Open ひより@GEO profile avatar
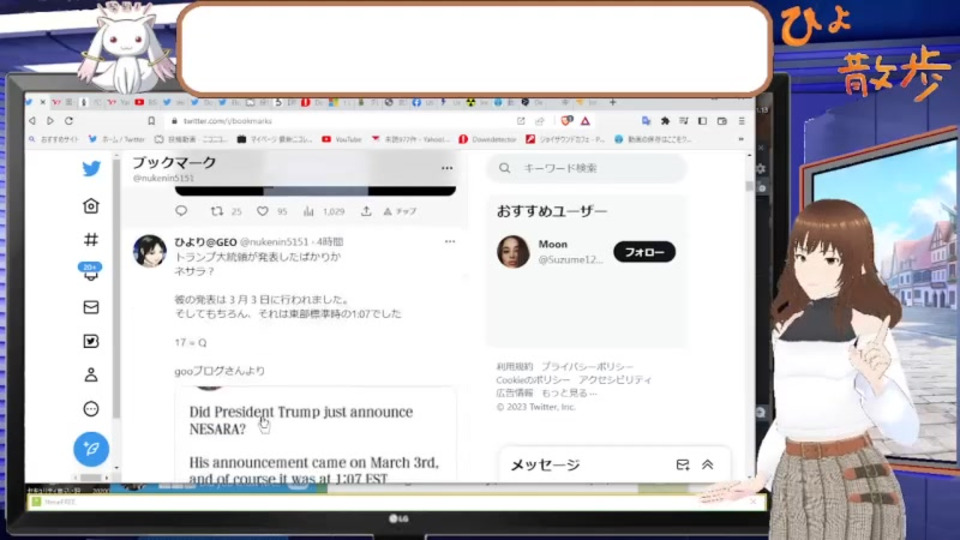 click(x=150, y=251)
